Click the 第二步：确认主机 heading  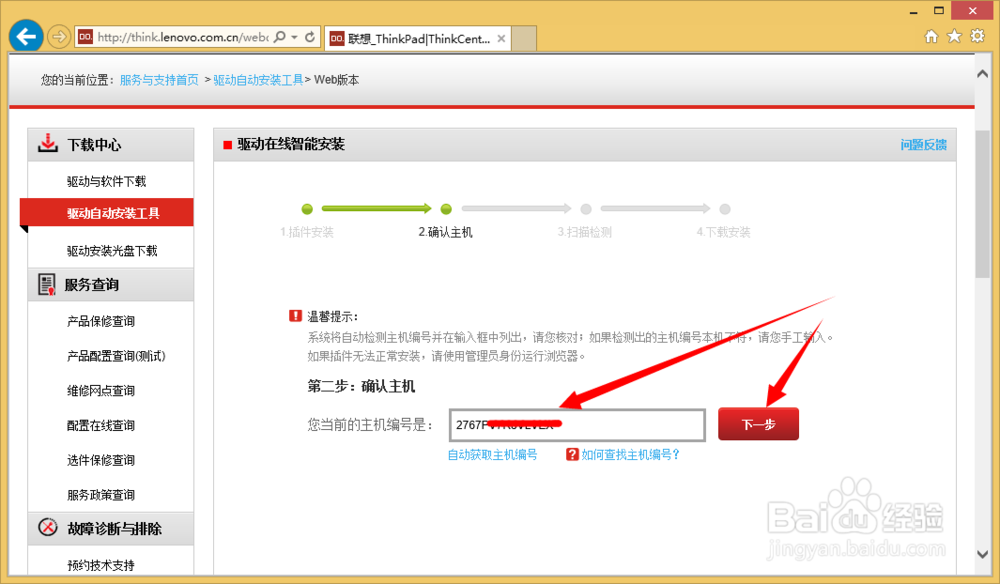click(x=361, y=386)
